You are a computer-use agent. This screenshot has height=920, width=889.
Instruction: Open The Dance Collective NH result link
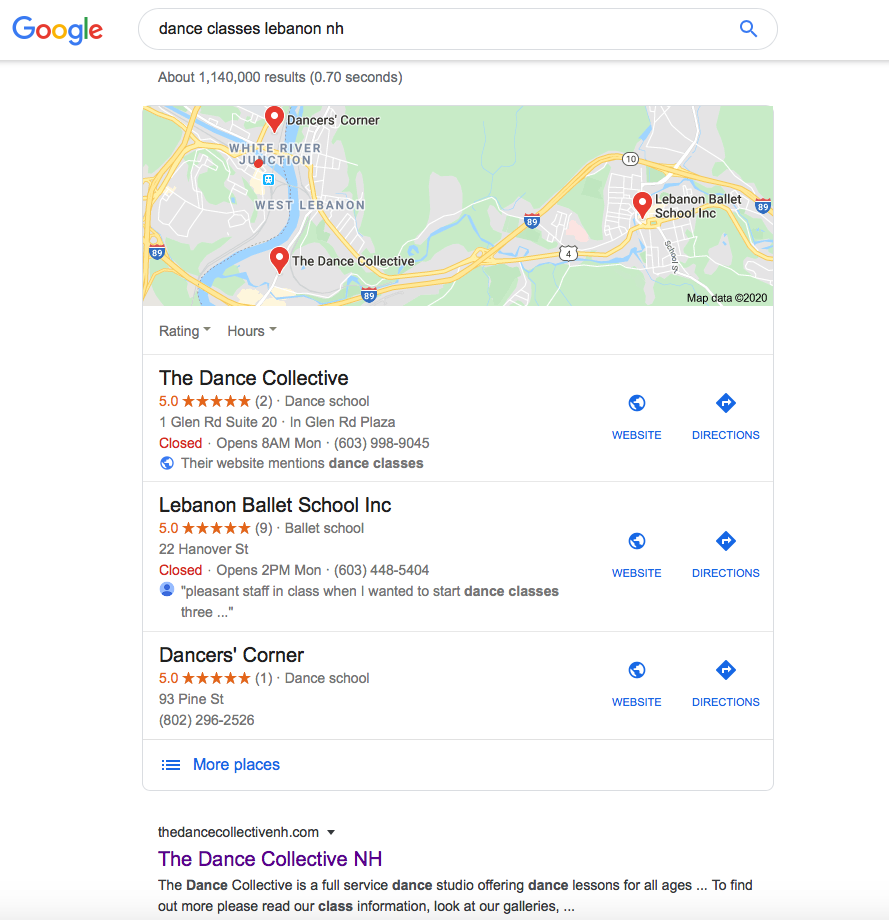(270, 859)
